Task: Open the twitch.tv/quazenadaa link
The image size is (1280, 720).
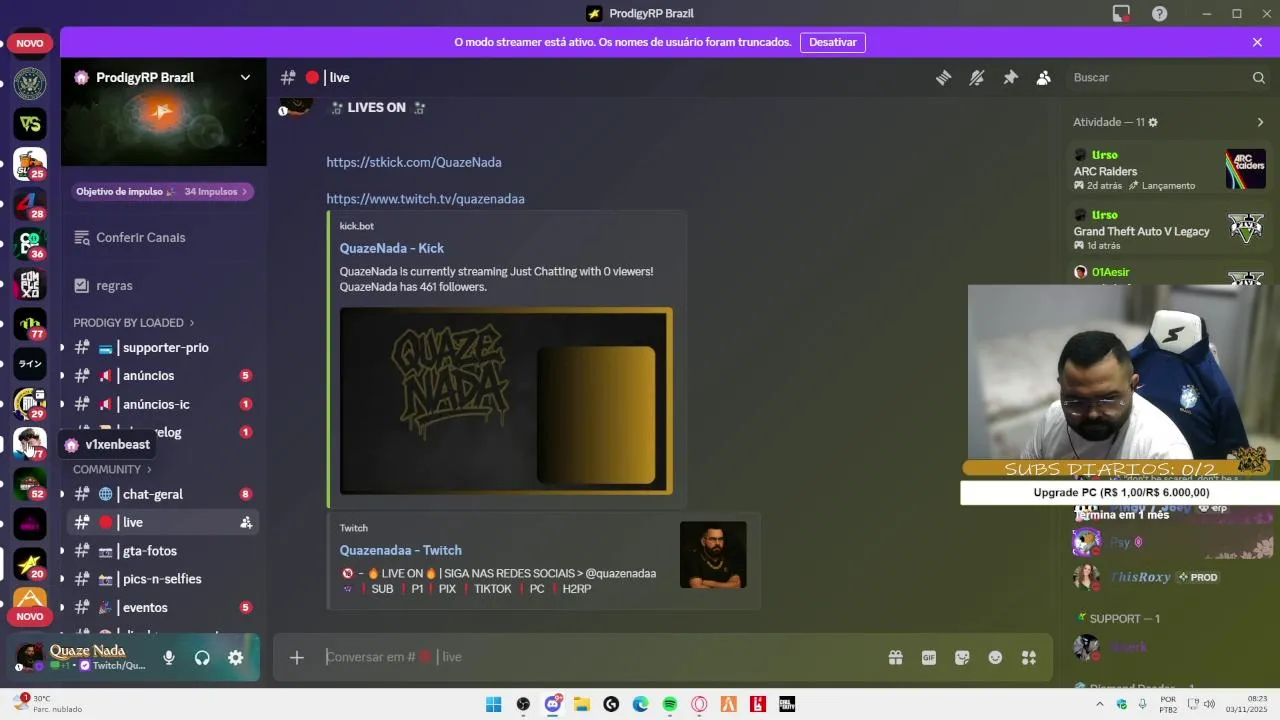Action: (425, 199)
